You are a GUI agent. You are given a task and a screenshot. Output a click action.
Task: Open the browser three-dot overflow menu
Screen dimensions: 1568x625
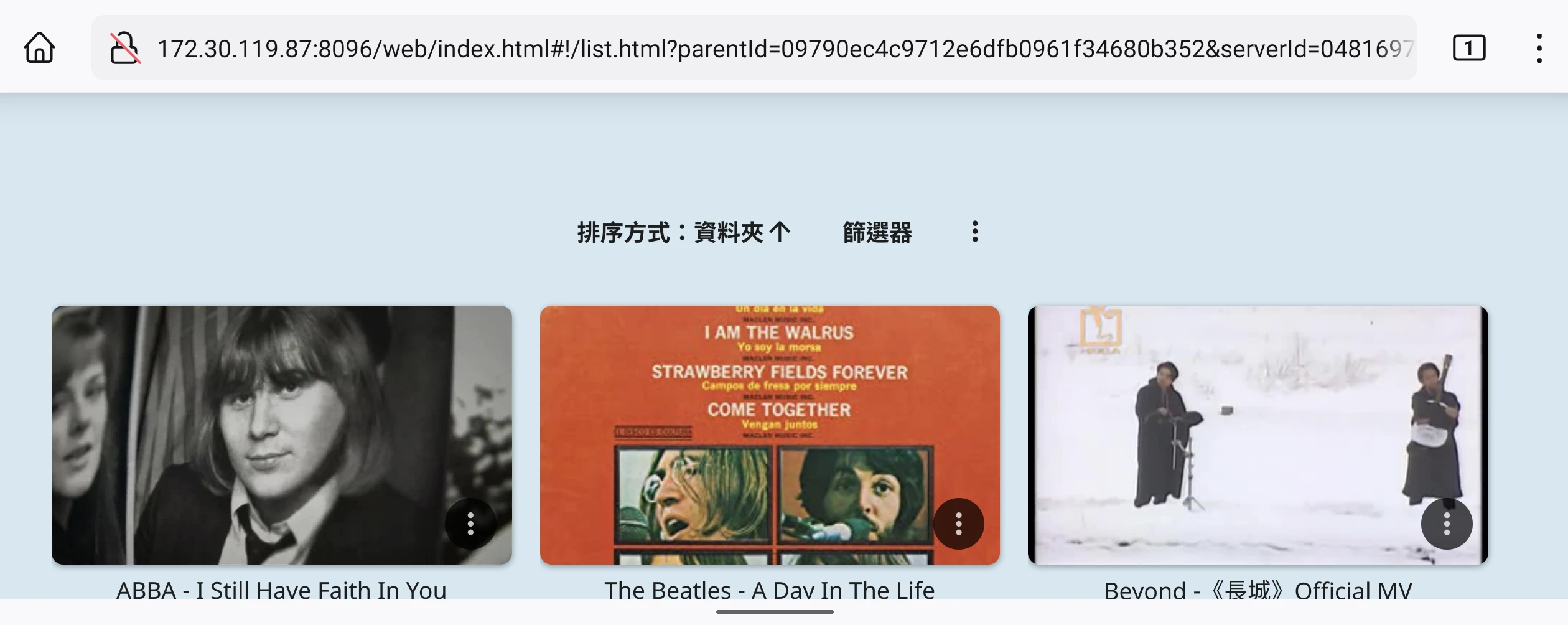tap(1539, 48)
